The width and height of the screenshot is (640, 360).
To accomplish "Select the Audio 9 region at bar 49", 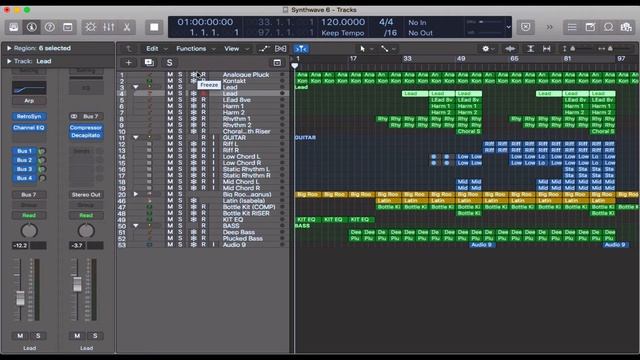I will coord(482,245).
